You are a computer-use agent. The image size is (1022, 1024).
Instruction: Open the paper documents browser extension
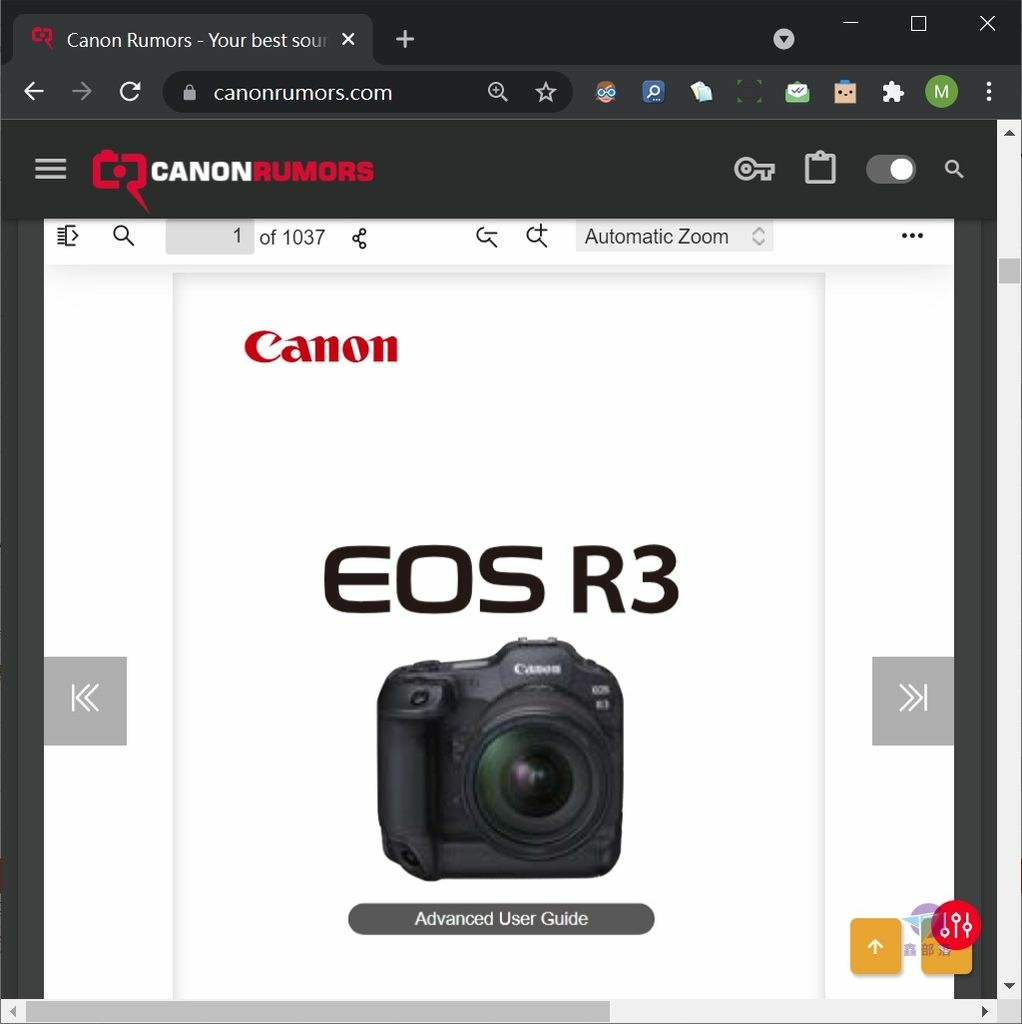pyautogui.click(x=701, y=92)
